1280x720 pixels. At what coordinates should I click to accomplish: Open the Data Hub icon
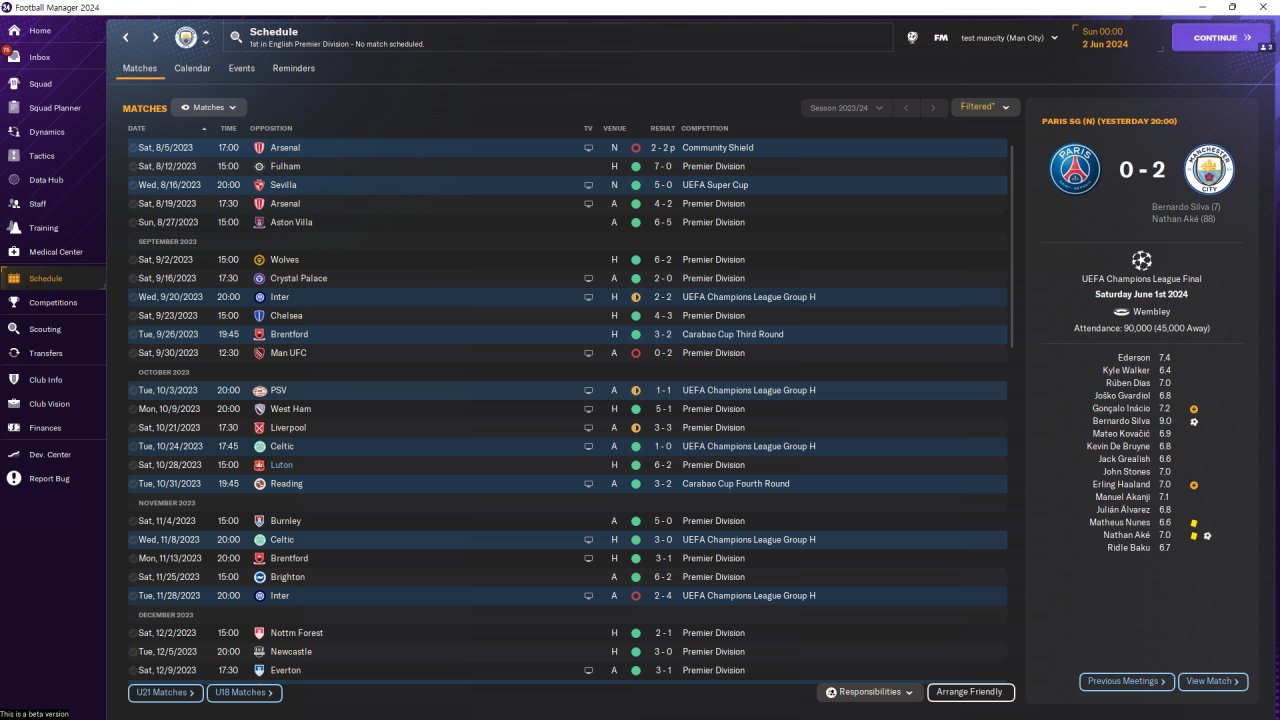tap(14, 180)
